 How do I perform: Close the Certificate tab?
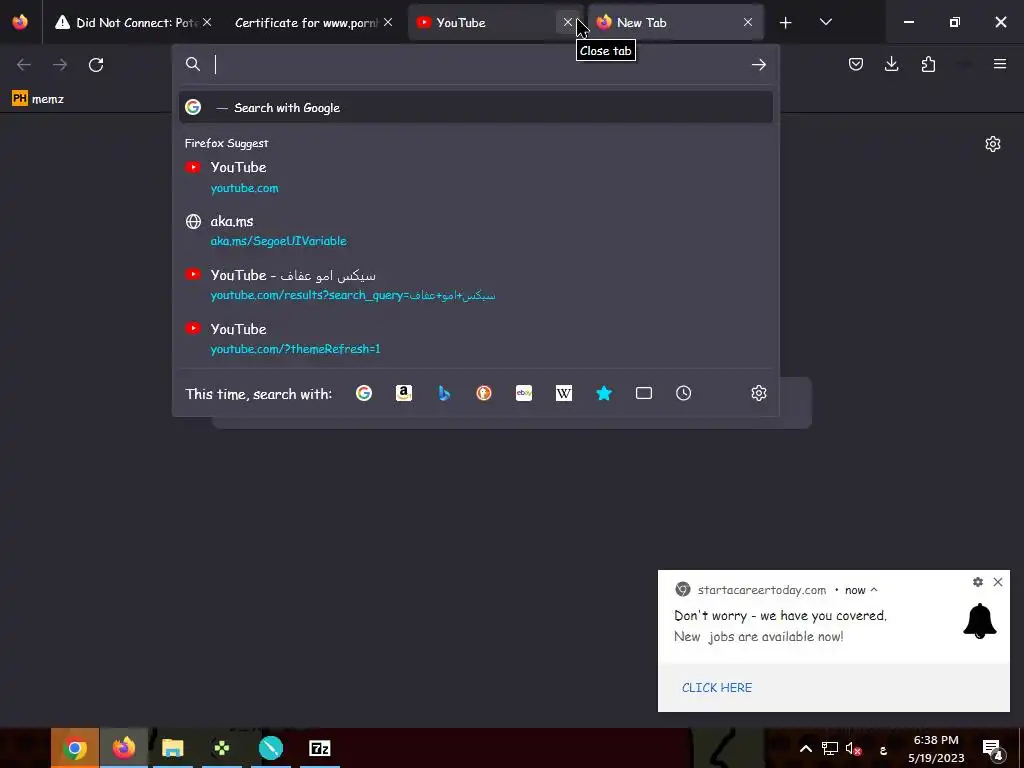click(x=388, y=22)
